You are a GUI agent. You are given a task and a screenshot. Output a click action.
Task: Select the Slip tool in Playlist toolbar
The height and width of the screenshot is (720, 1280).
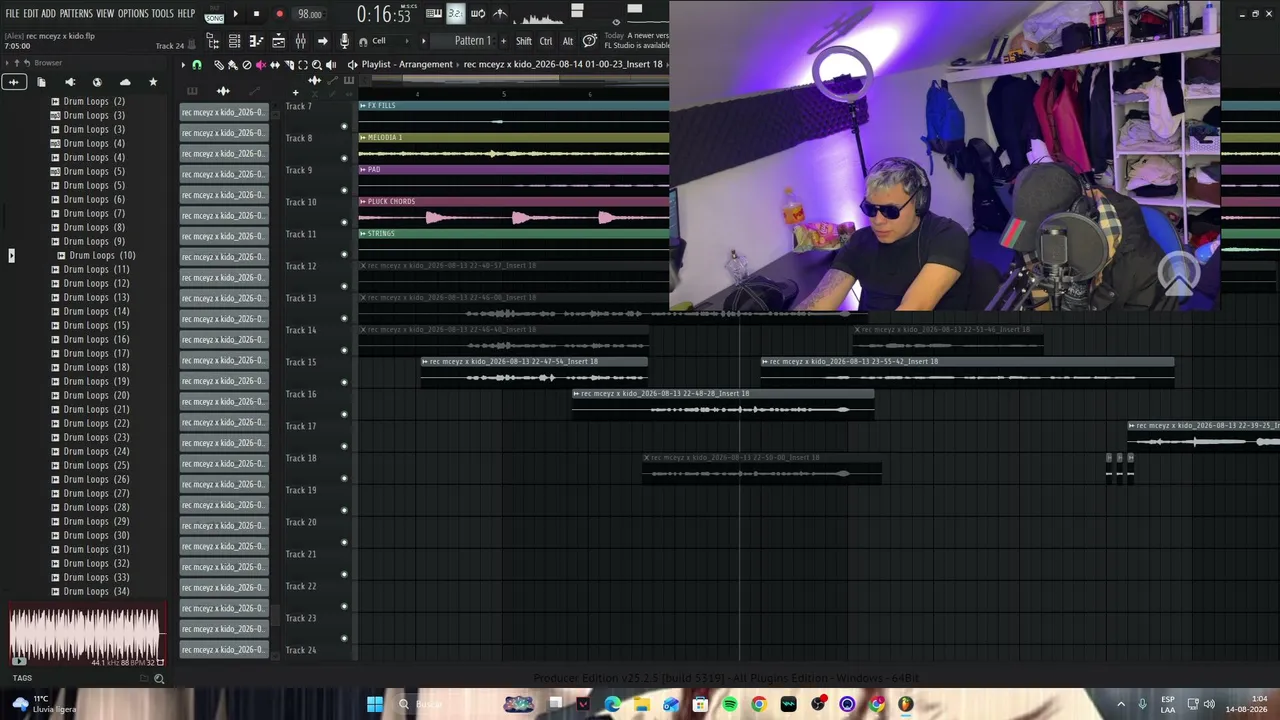(275, 65)
